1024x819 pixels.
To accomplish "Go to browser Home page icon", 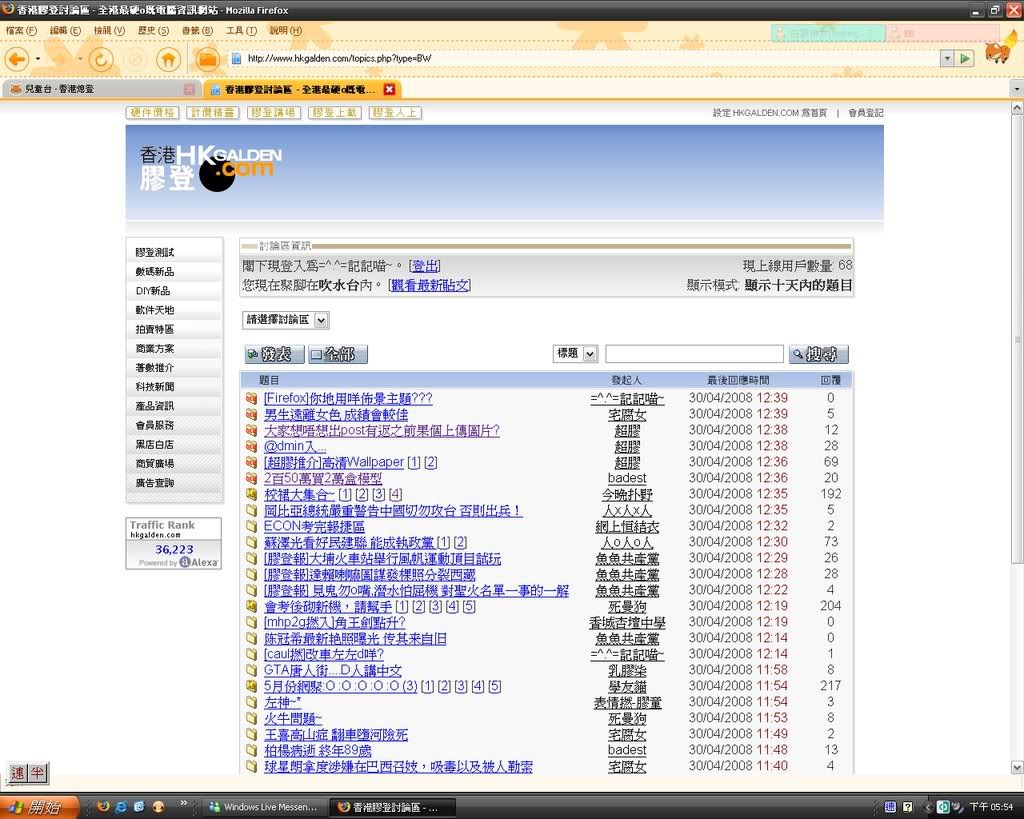I will (x=169, y=58).
